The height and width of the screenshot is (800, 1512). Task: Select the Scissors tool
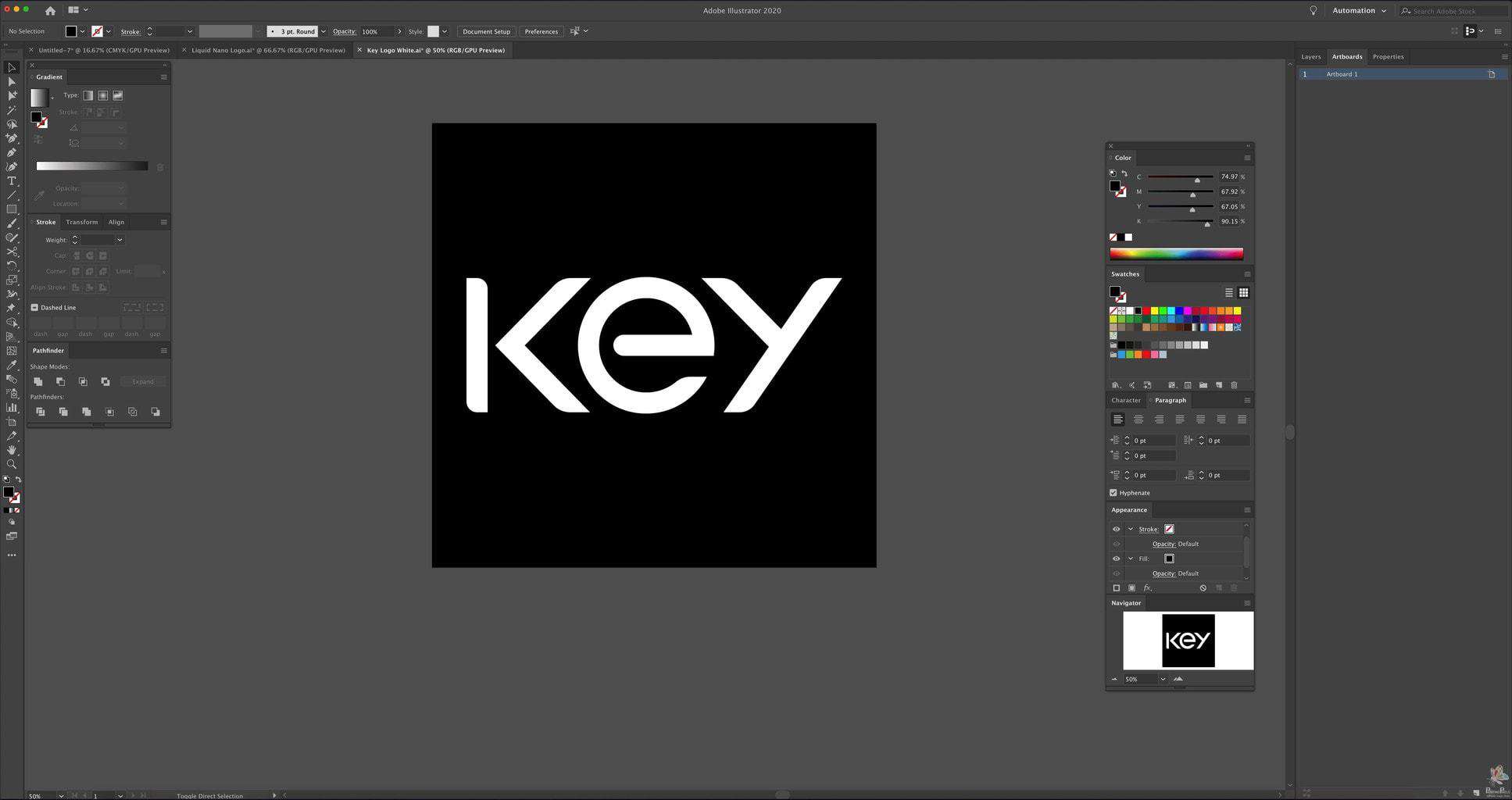12,252
